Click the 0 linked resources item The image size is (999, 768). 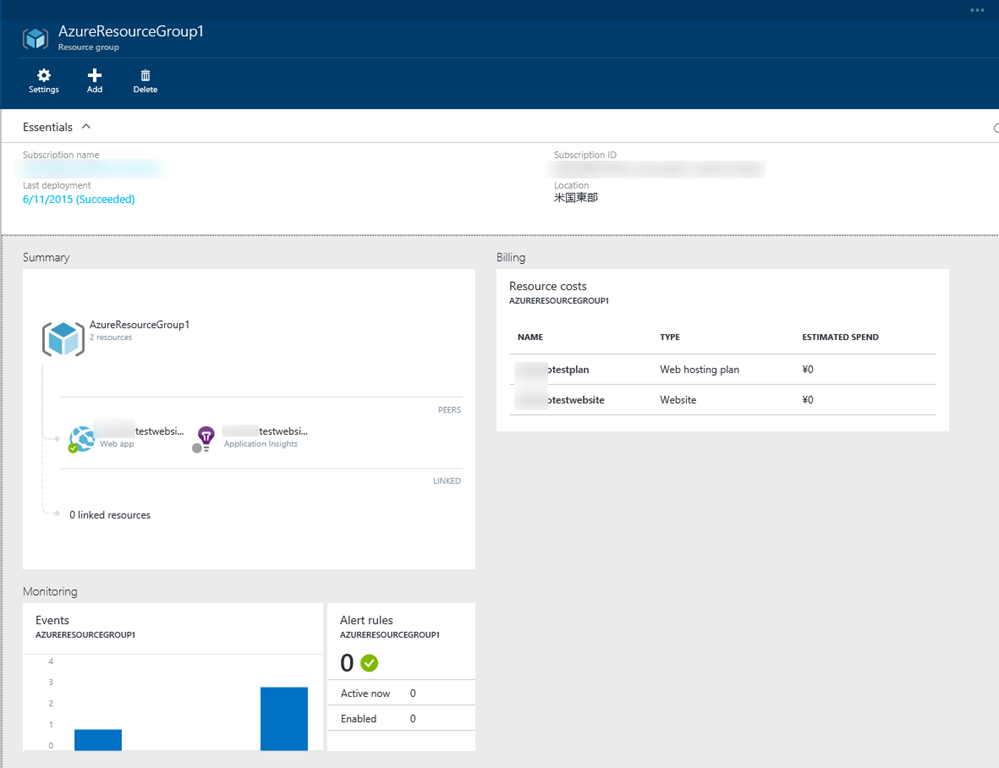pos(110,515)
